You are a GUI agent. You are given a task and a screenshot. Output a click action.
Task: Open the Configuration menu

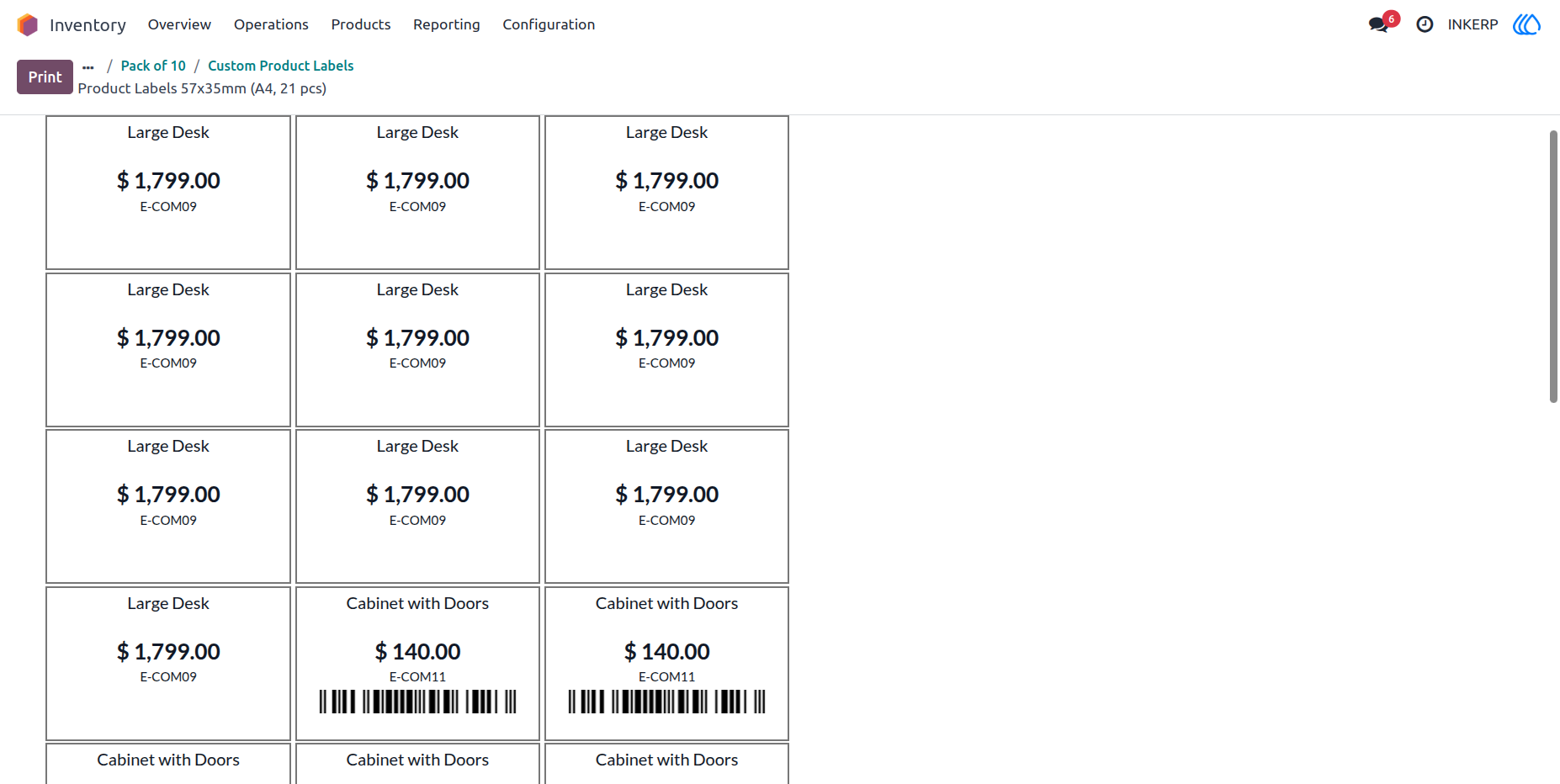549,24
